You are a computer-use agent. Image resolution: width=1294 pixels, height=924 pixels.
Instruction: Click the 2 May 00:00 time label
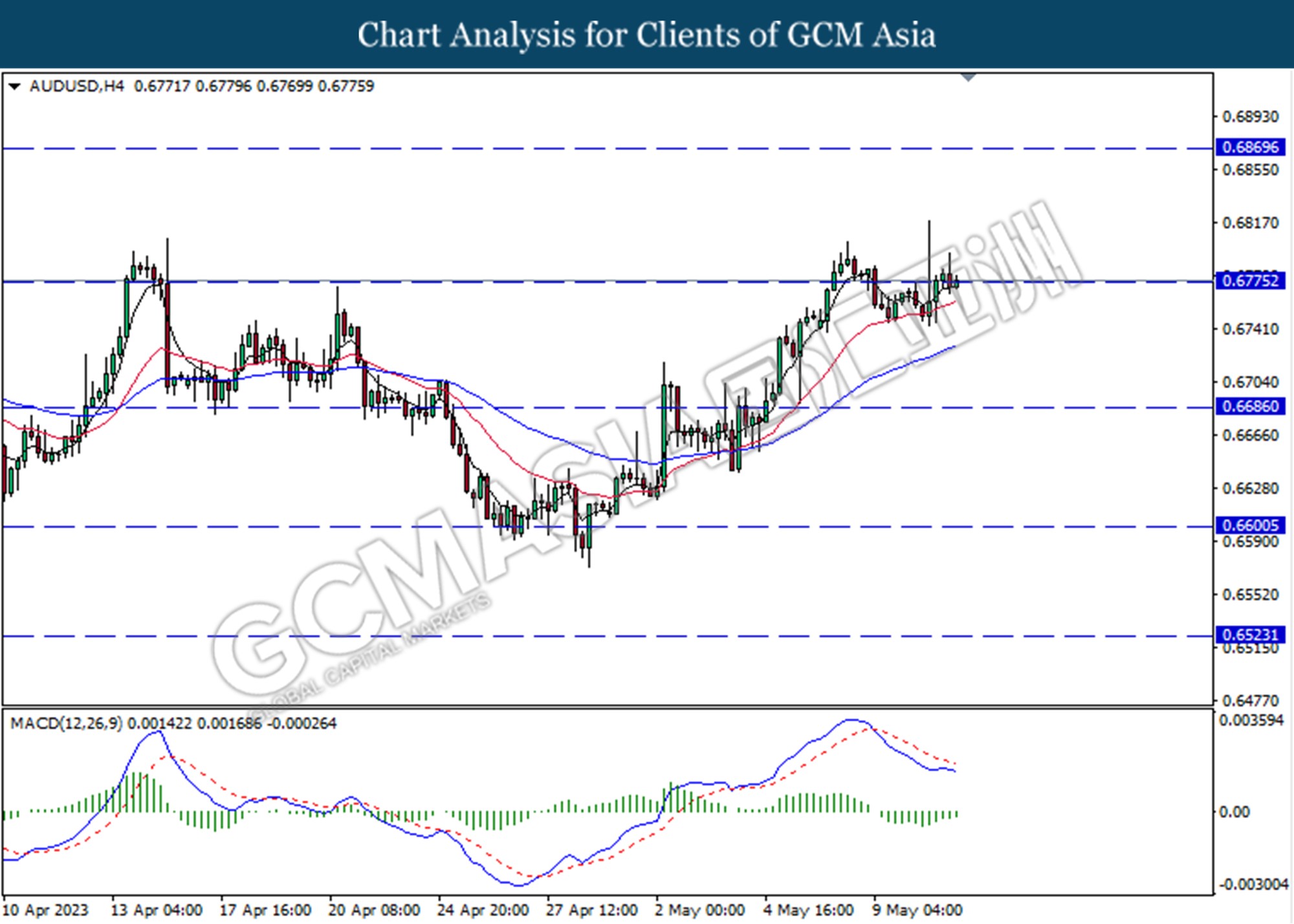pos(700,910)
